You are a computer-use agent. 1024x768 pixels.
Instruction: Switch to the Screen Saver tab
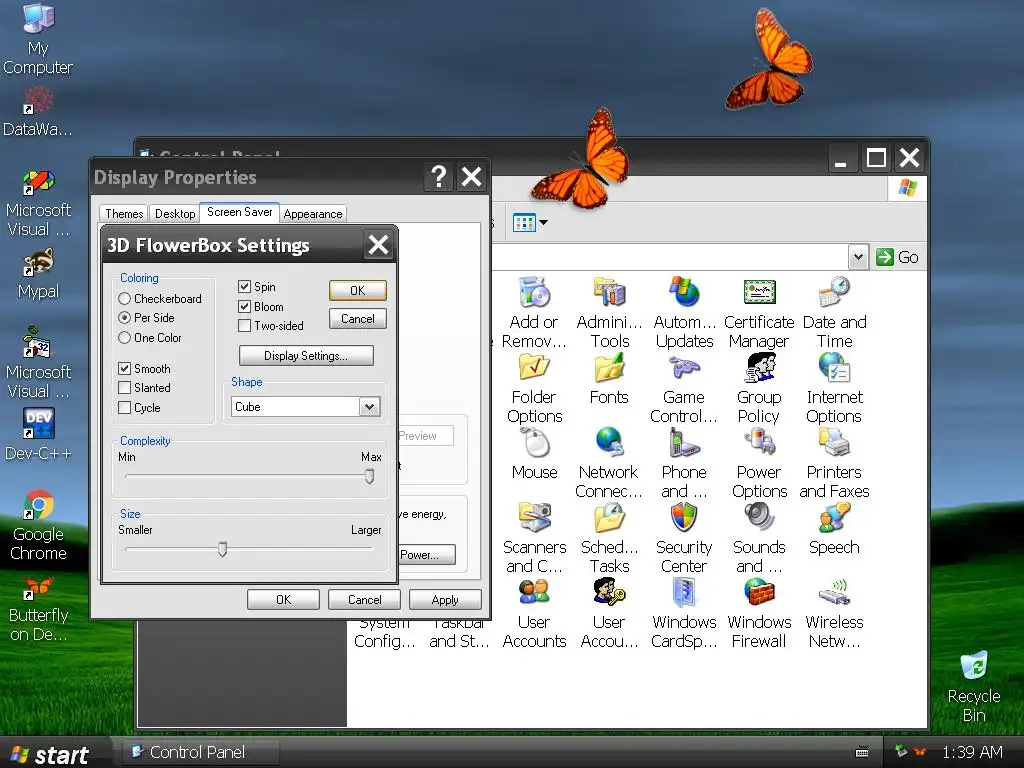(240, 212)
